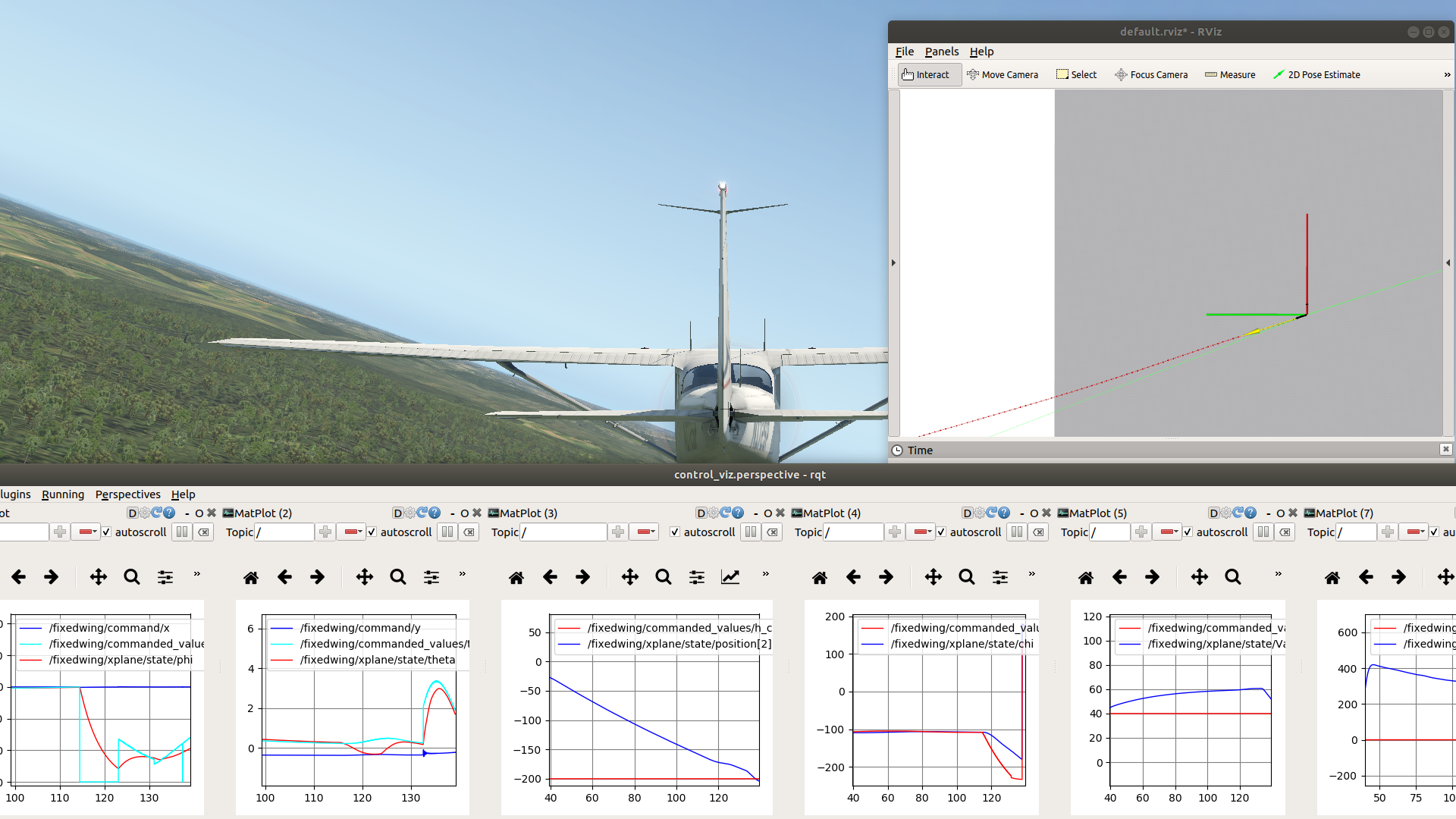The height and width of the screenshot is (819, 1456).
Task: Activate 2D Pose Estimate tool in RViz
Action: [1316, 74]
